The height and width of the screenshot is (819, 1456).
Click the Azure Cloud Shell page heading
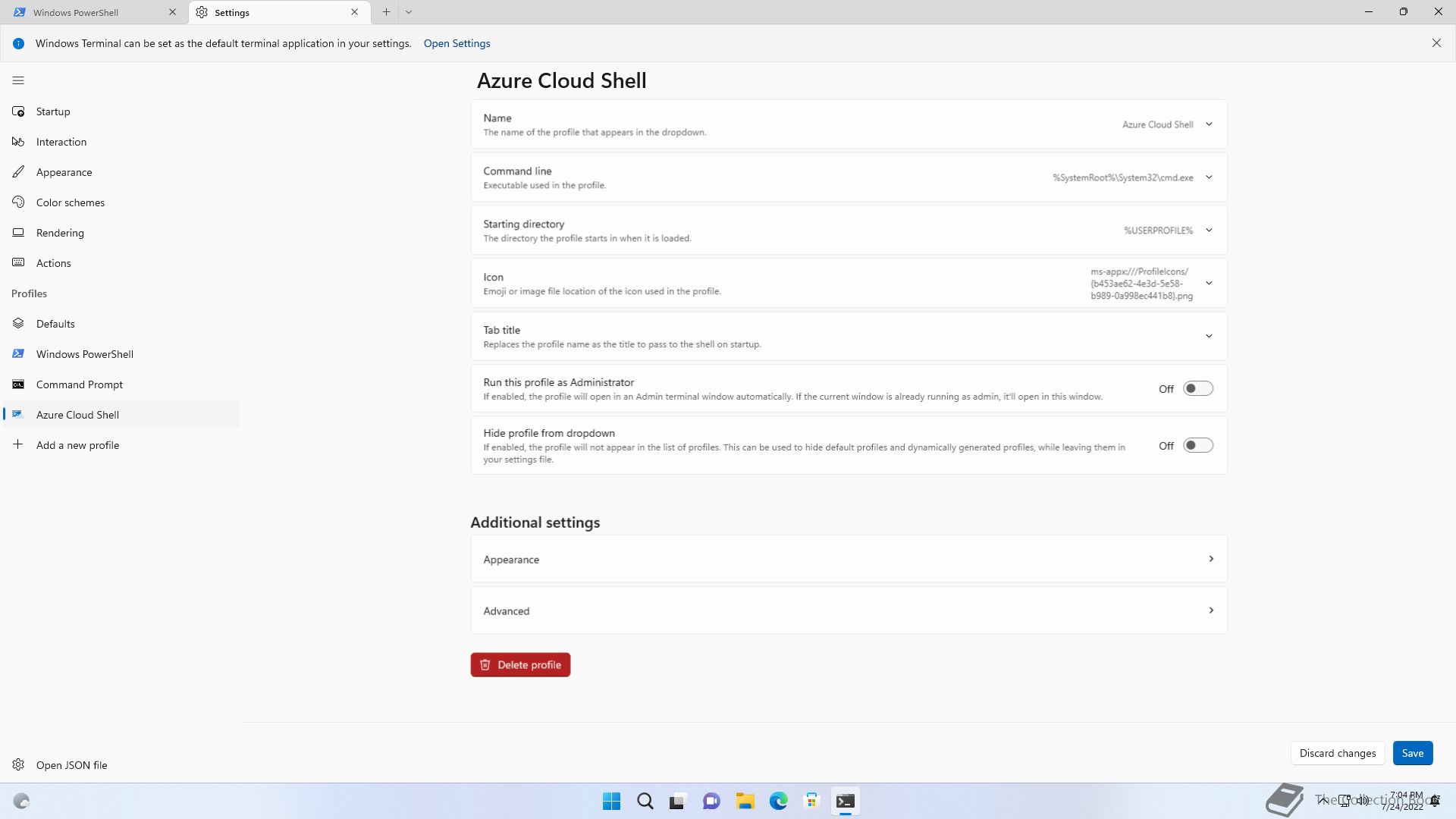pos(562,80)
